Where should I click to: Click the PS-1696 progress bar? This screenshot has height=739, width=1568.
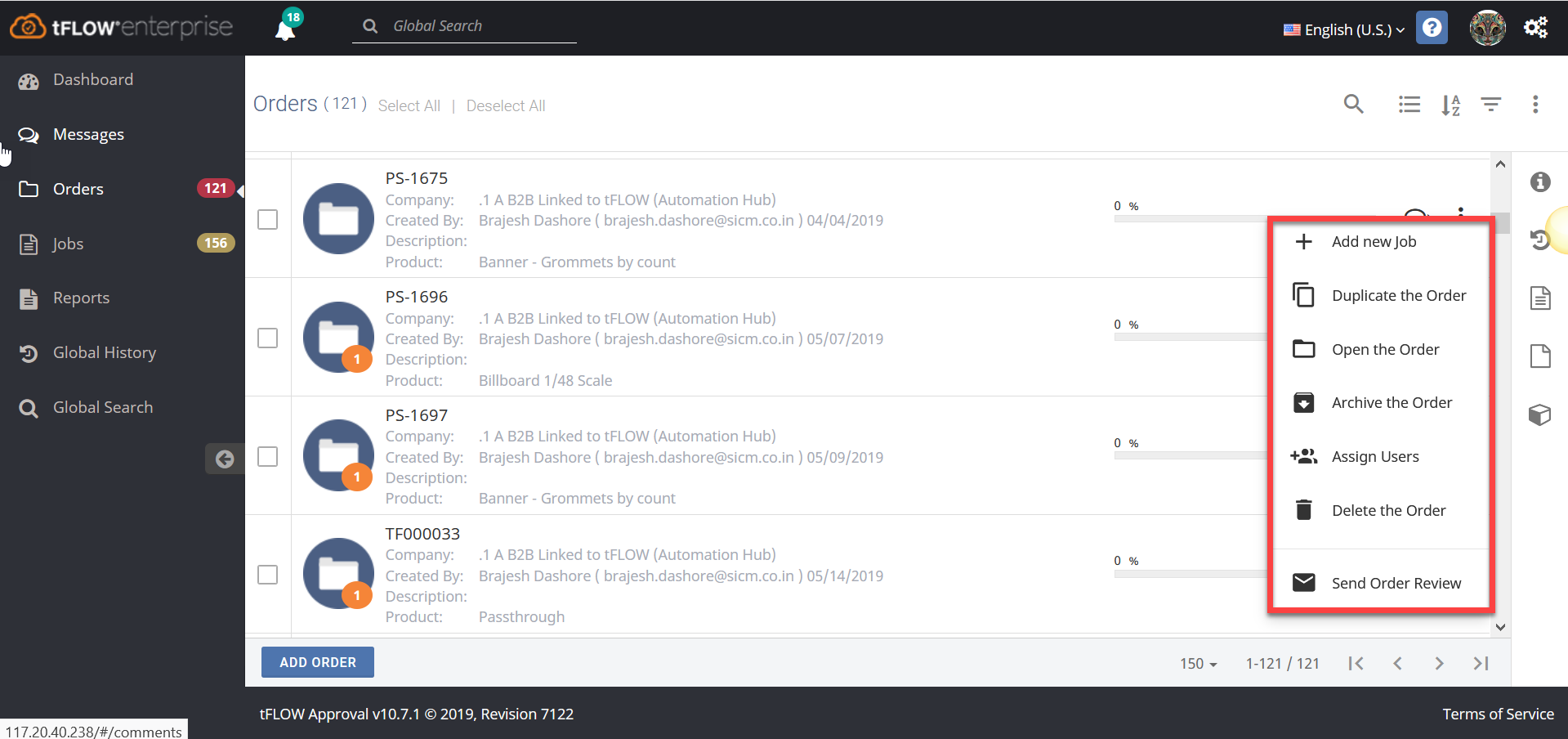click(x=1191, y=337)
